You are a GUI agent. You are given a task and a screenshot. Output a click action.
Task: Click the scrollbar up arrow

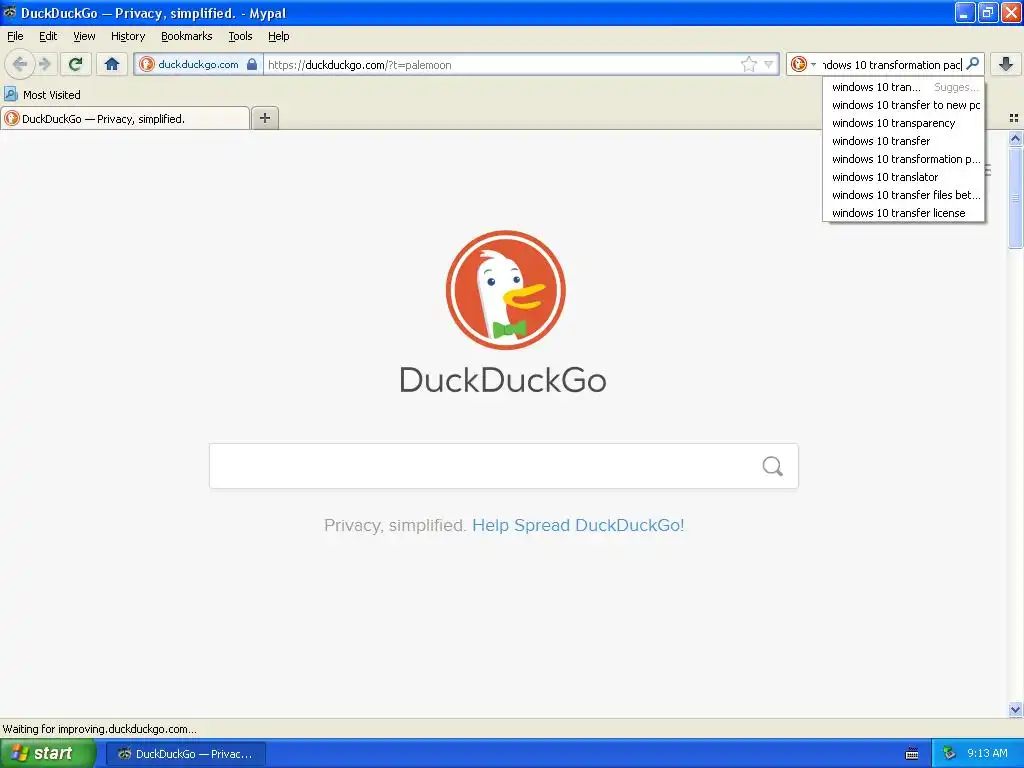tap(1015, 138)
